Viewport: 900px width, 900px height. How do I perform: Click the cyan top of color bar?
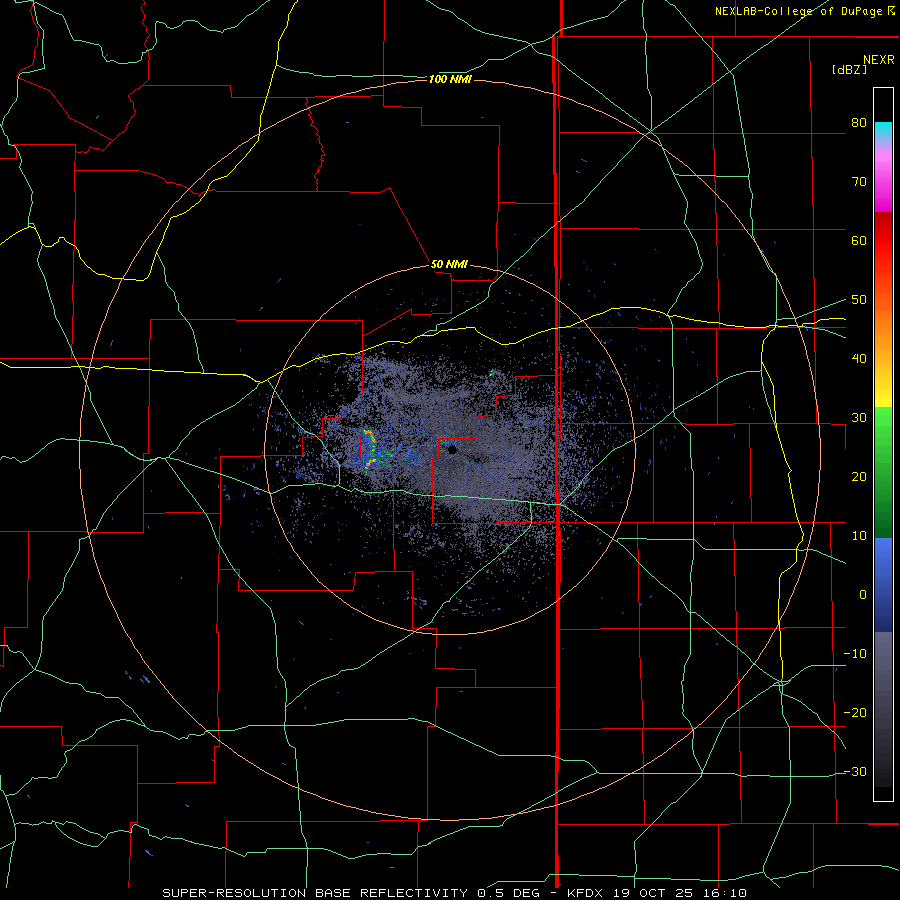[883, 131]
